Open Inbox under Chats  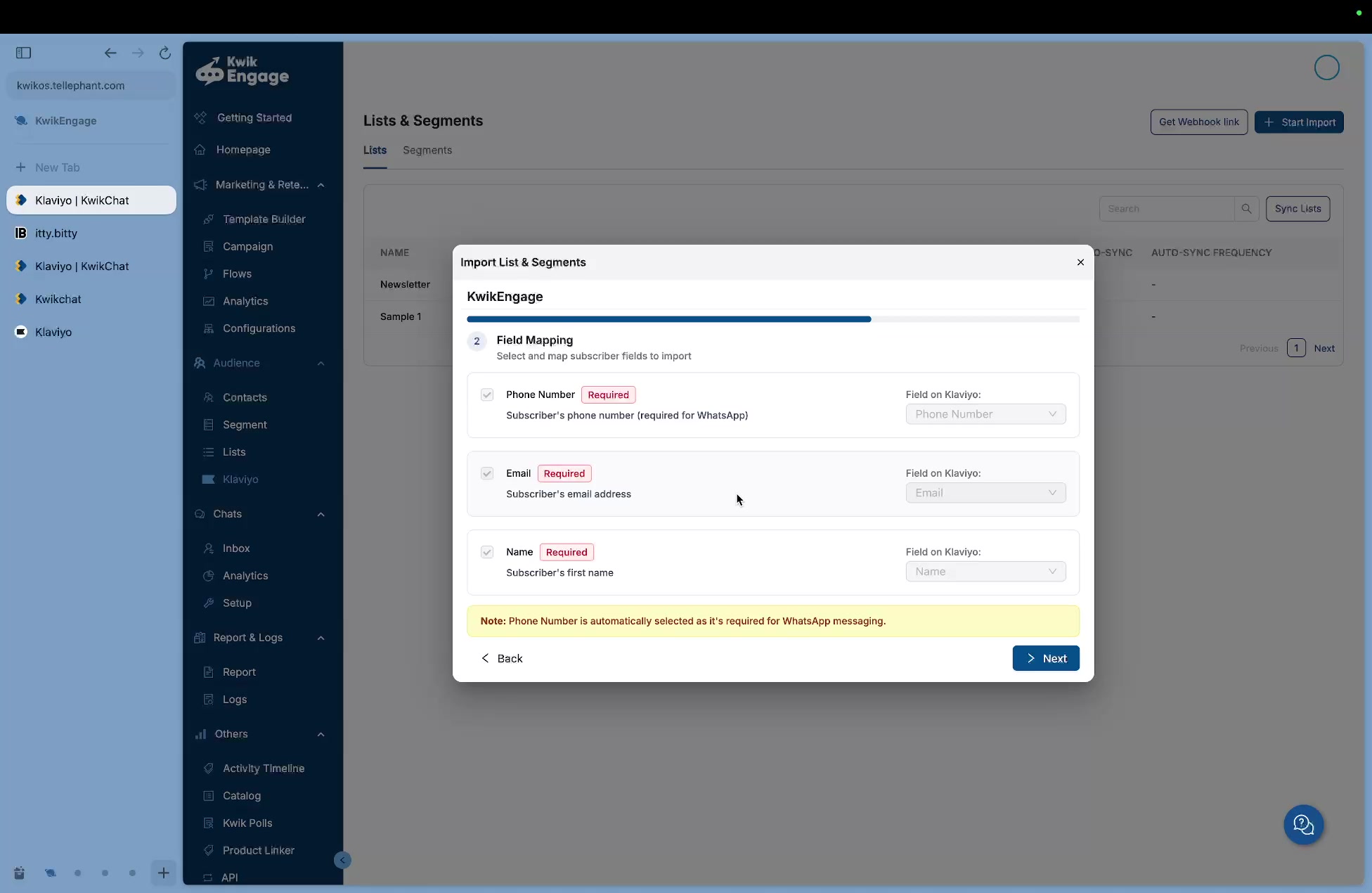point(236,548)
